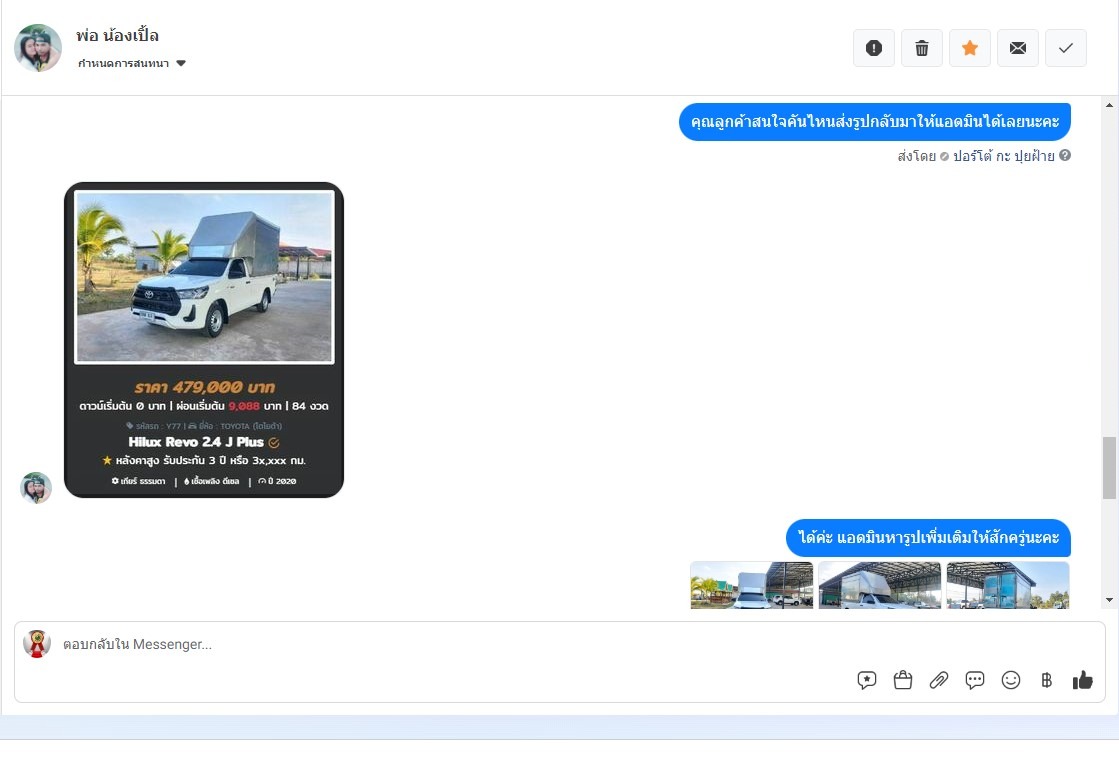Click the chat scrollbar thumb
The width and height of the screenshot is (1119, 767).
coord(1109,468)
